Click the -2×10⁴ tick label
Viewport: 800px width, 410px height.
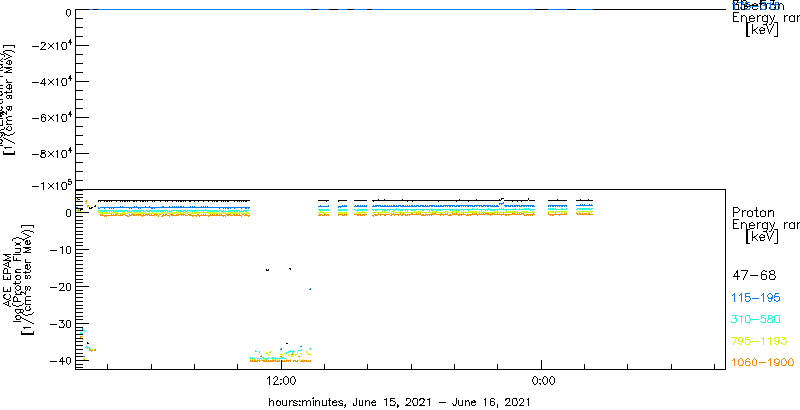tap(51, 46)
